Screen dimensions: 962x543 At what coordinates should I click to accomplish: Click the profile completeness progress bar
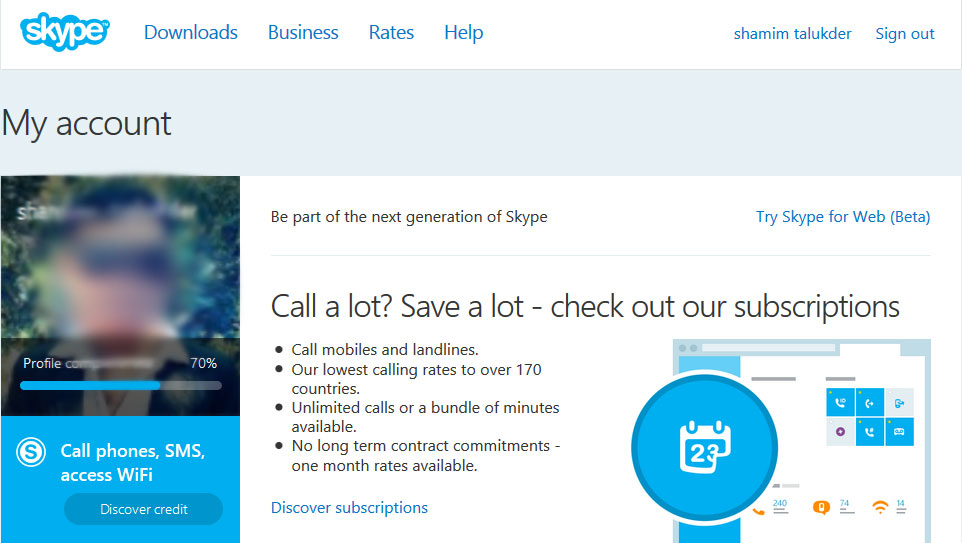coord(121,385)
